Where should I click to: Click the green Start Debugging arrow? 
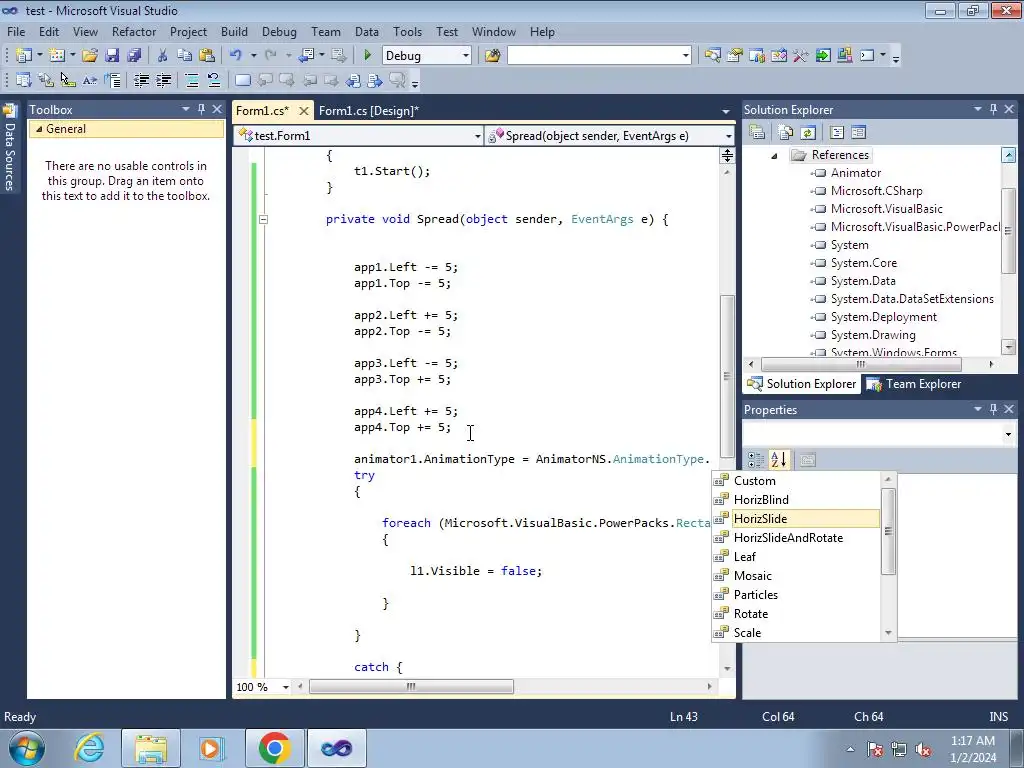coord(367,56)
